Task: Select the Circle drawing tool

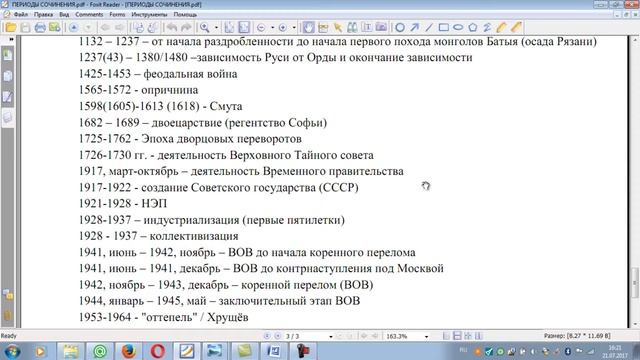Action: pos(400,27)
